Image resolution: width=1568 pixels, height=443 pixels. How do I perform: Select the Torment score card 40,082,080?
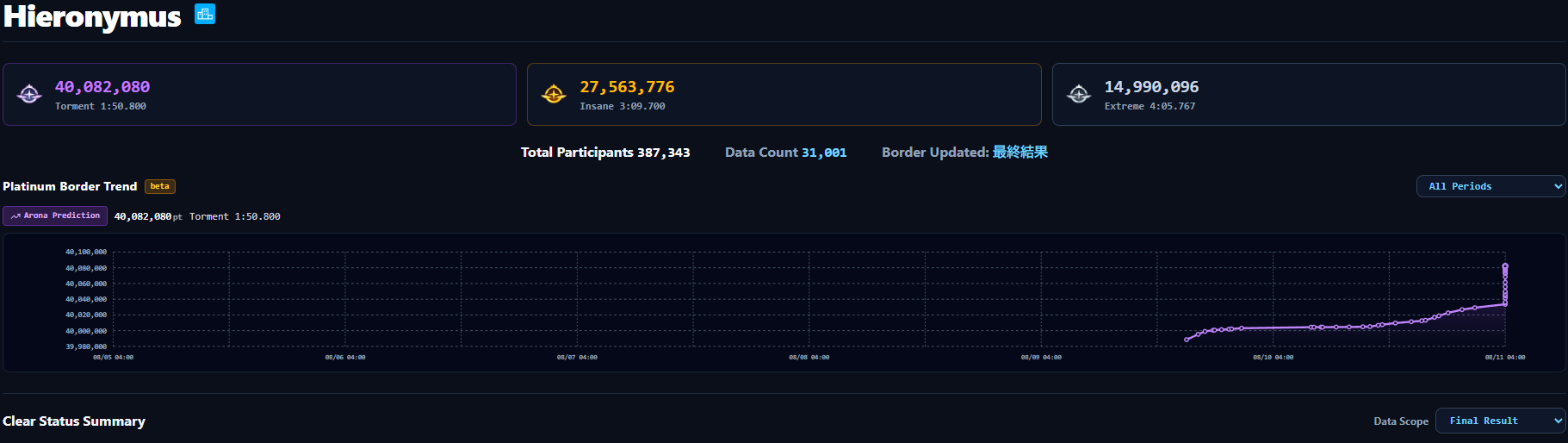click(x=259, y=94)
